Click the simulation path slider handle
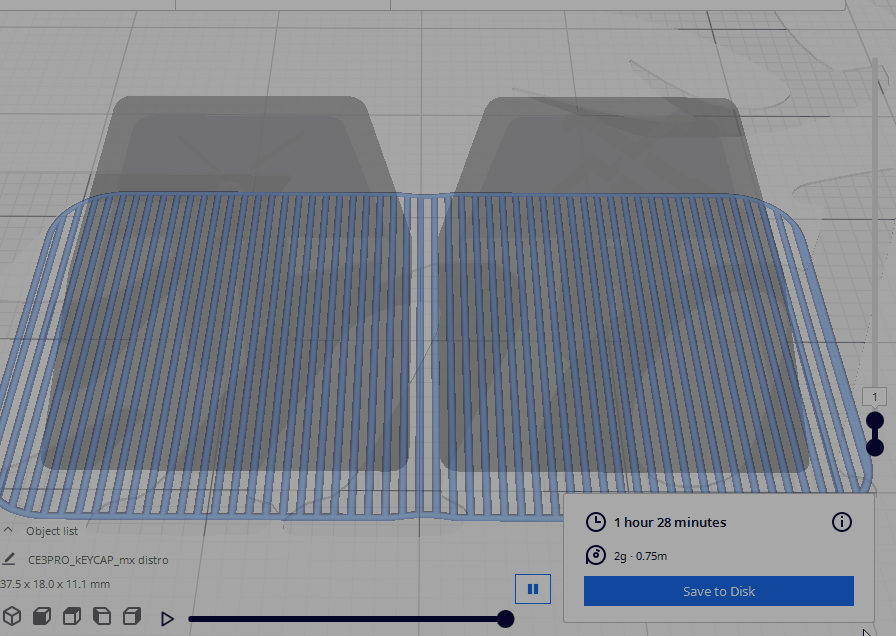Screen dimensions: 896x636 [505, 619]
